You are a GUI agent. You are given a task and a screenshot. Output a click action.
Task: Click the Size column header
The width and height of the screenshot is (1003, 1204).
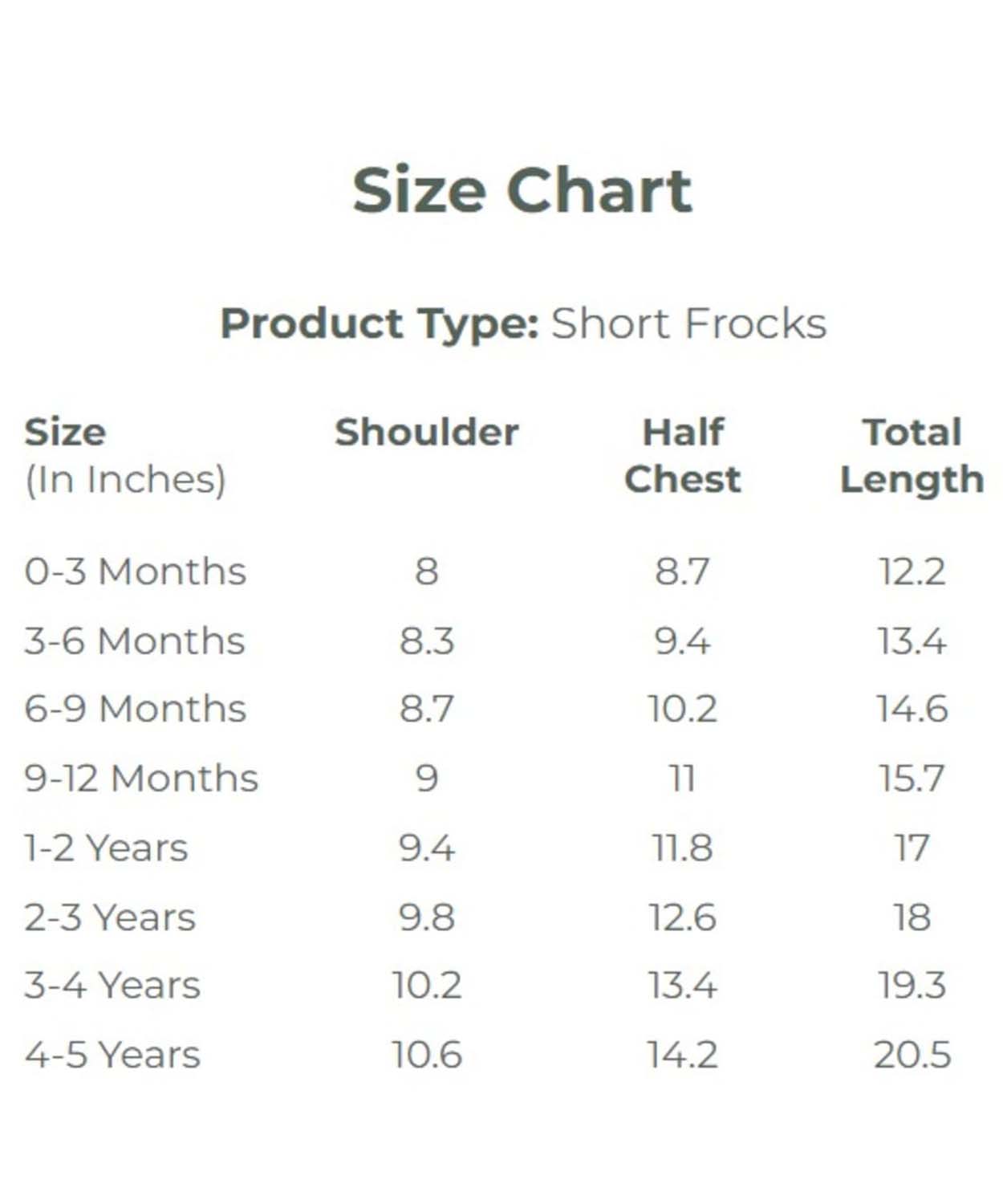(x=65, y=432)
